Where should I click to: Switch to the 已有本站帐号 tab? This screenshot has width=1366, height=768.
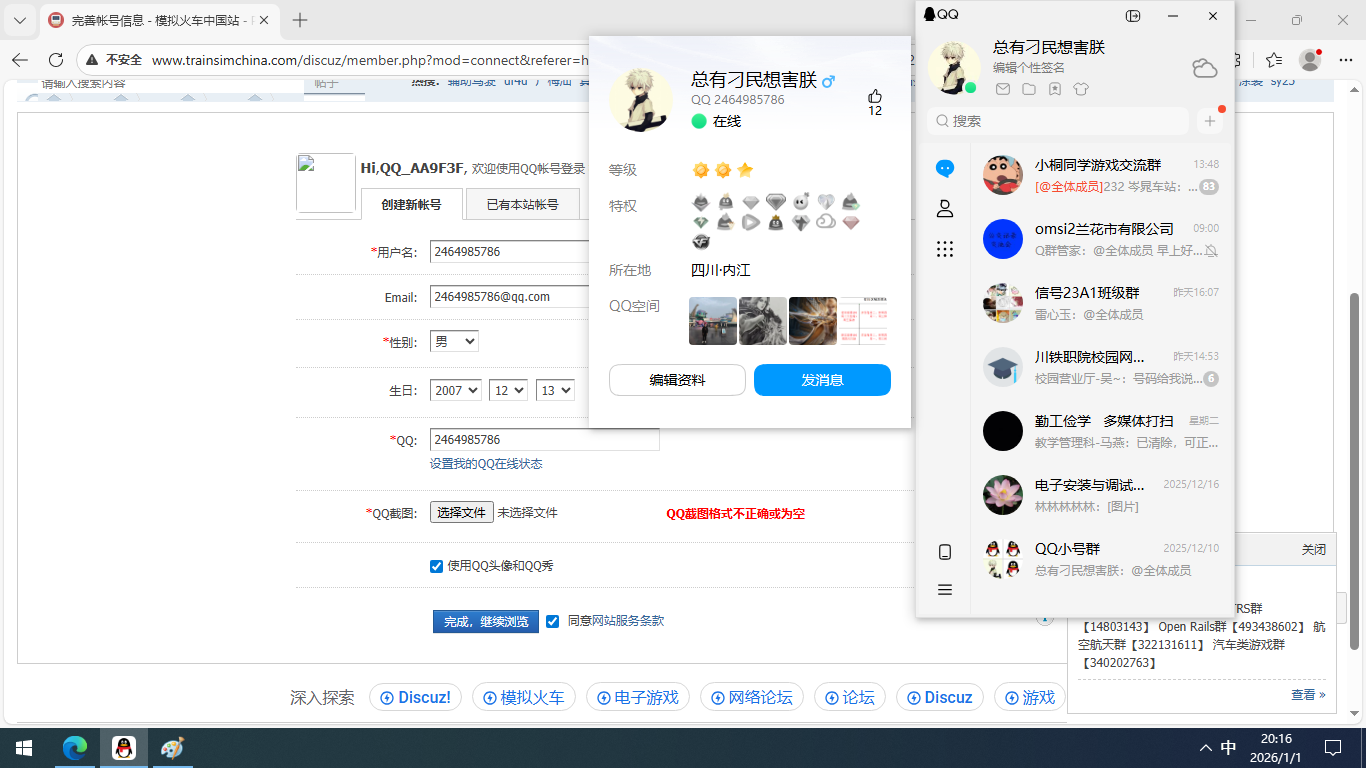click(x=522, y=205)
